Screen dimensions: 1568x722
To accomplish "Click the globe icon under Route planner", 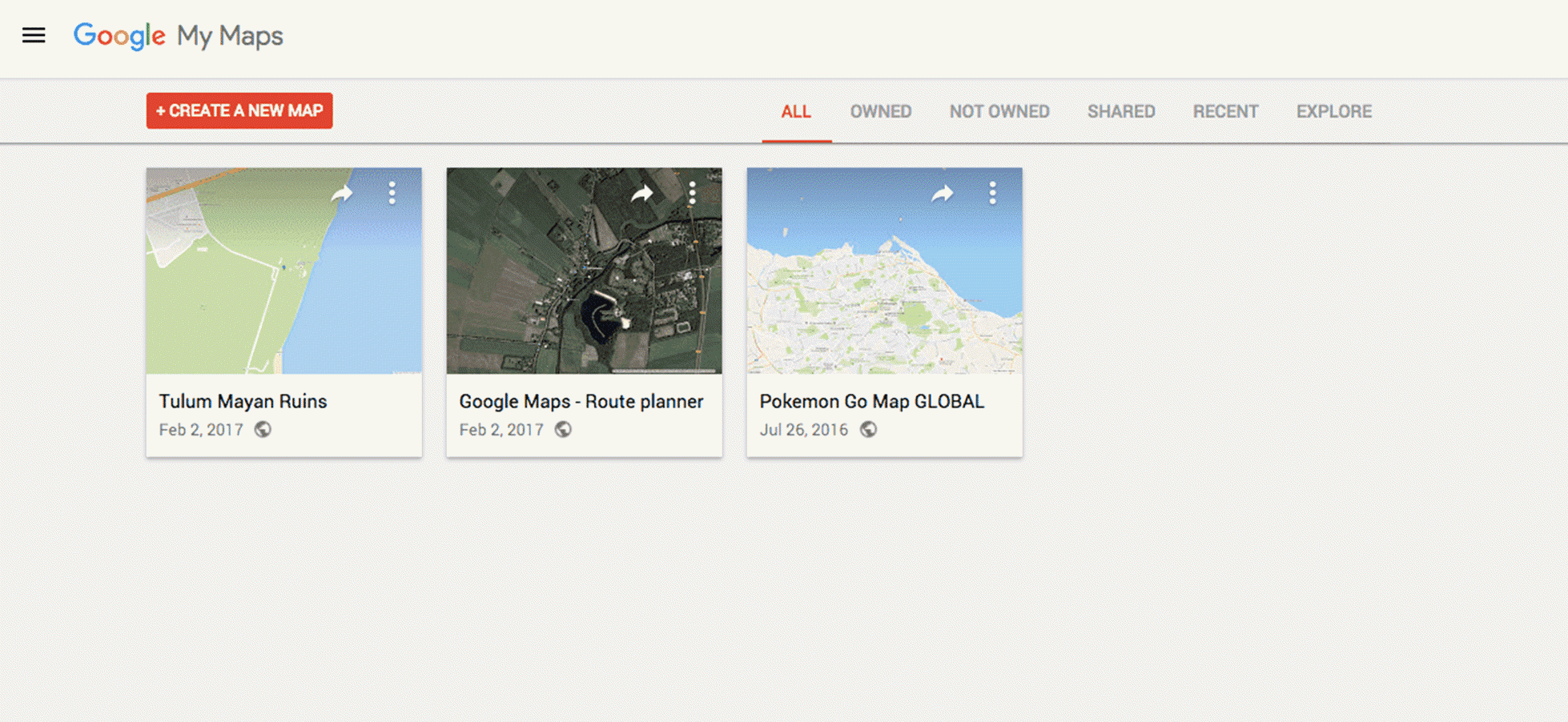I will 563,429.
